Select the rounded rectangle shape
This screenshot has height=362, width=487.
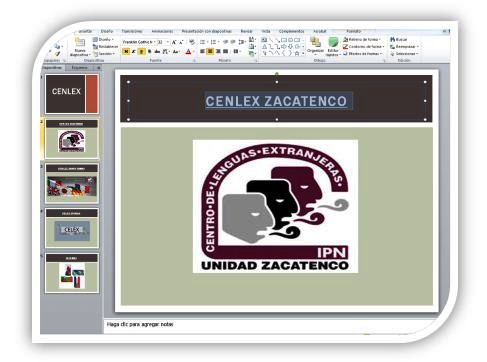click(290, 40)
